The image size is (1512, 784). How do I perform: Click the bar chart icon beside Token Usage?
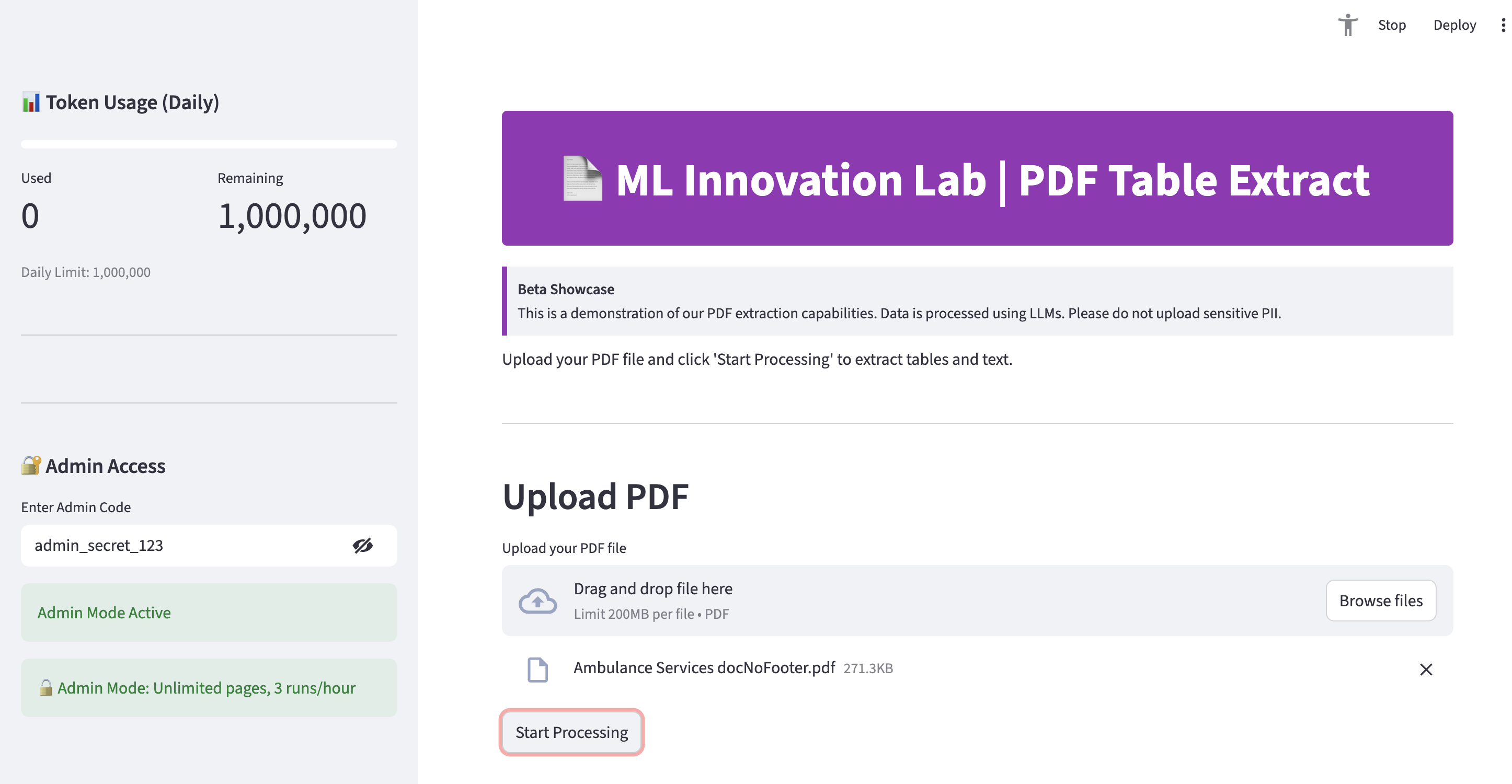tap(31, 102)
